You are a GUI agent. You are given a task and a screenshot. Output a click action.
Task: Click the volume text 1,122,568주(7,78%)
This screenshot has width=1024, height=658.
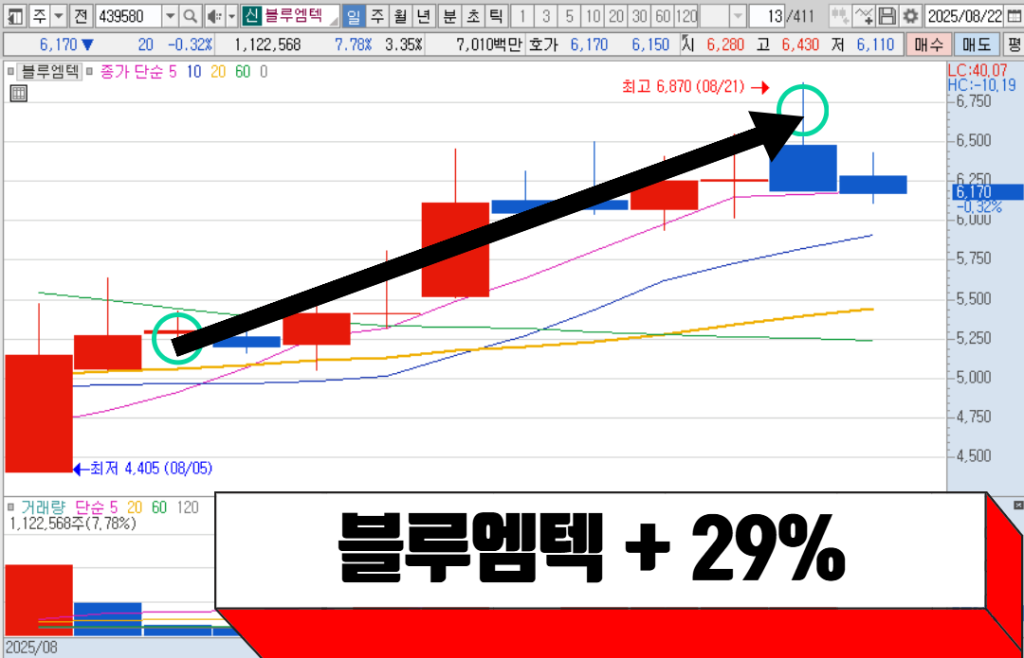(x=73, y=523)
